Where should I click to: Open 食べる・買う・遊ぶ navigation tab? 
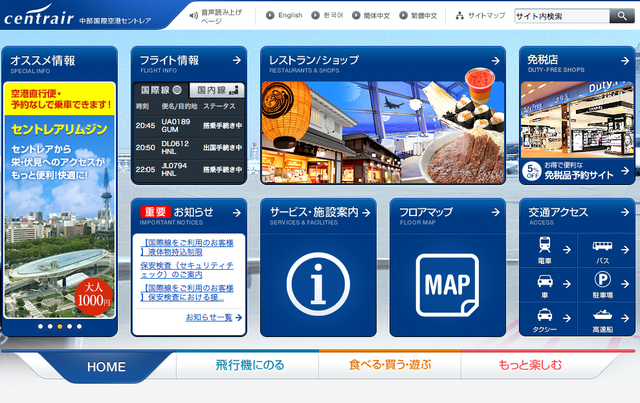tap(390, 365)
